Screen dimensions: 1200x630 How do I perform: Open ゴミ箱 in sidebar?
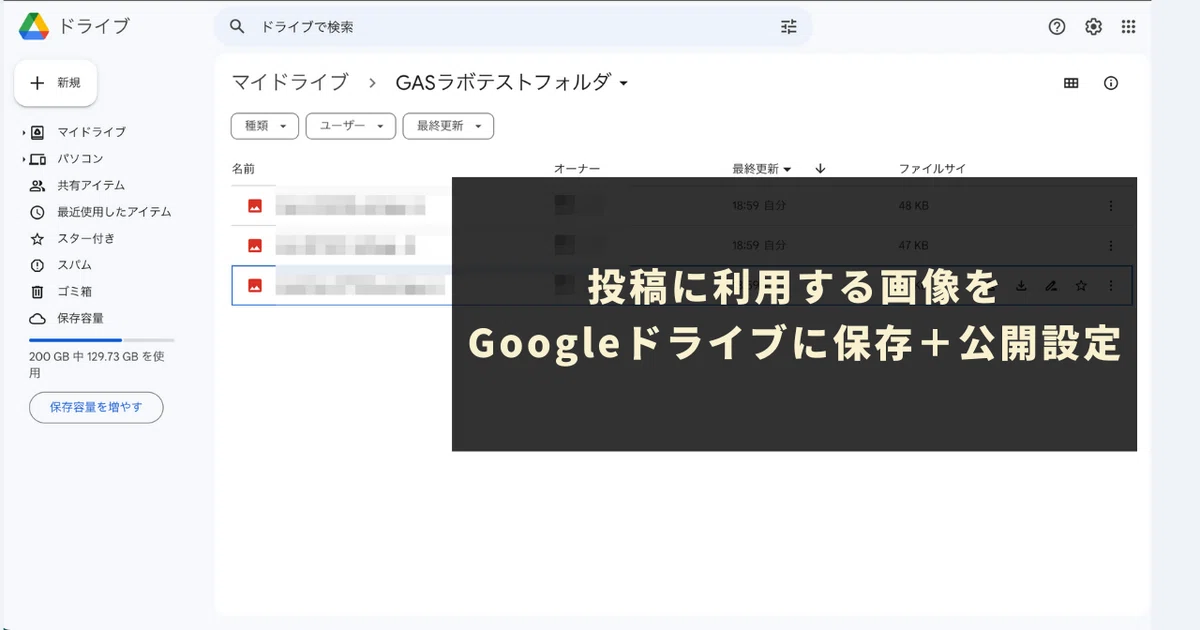[x=74, y=291]
